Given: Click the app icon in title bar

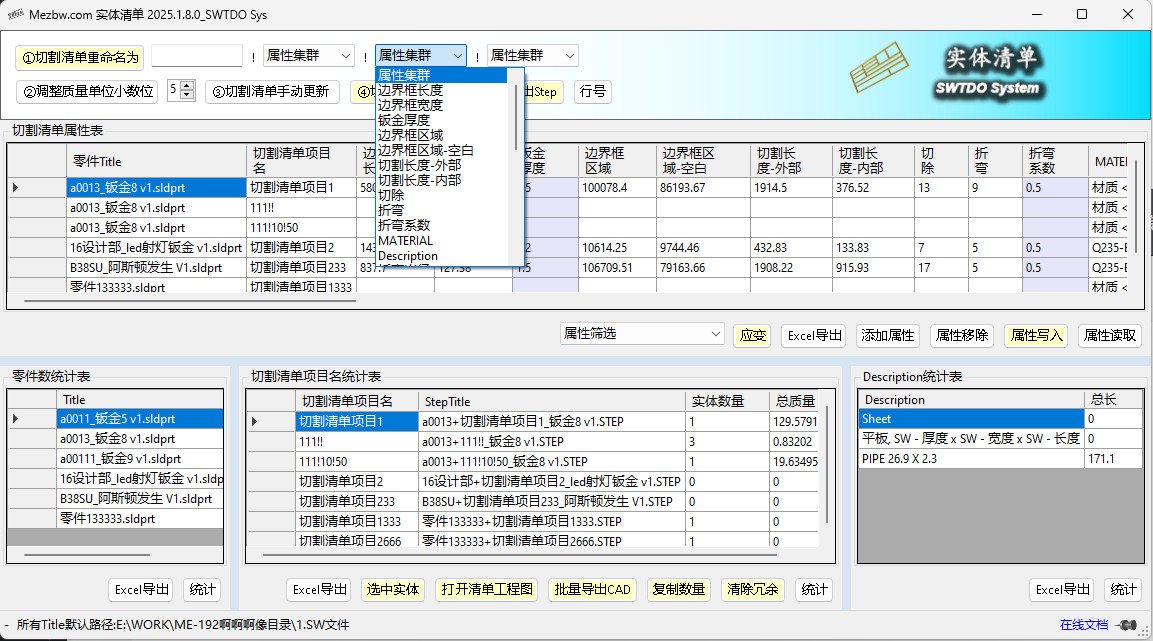Looking at the screenshot, I should (16, 14).
